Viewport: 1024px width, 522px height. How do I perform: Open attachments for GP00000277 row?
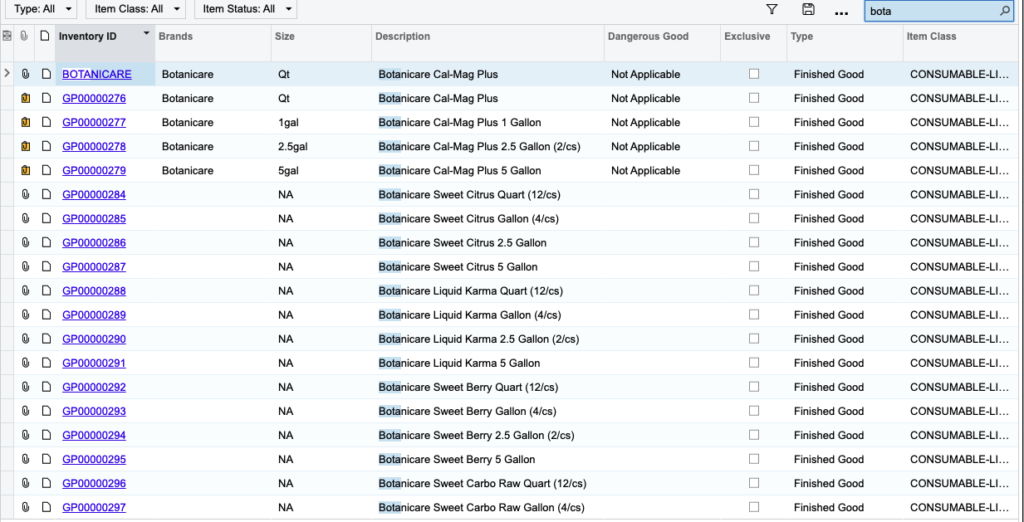(25, 123)
